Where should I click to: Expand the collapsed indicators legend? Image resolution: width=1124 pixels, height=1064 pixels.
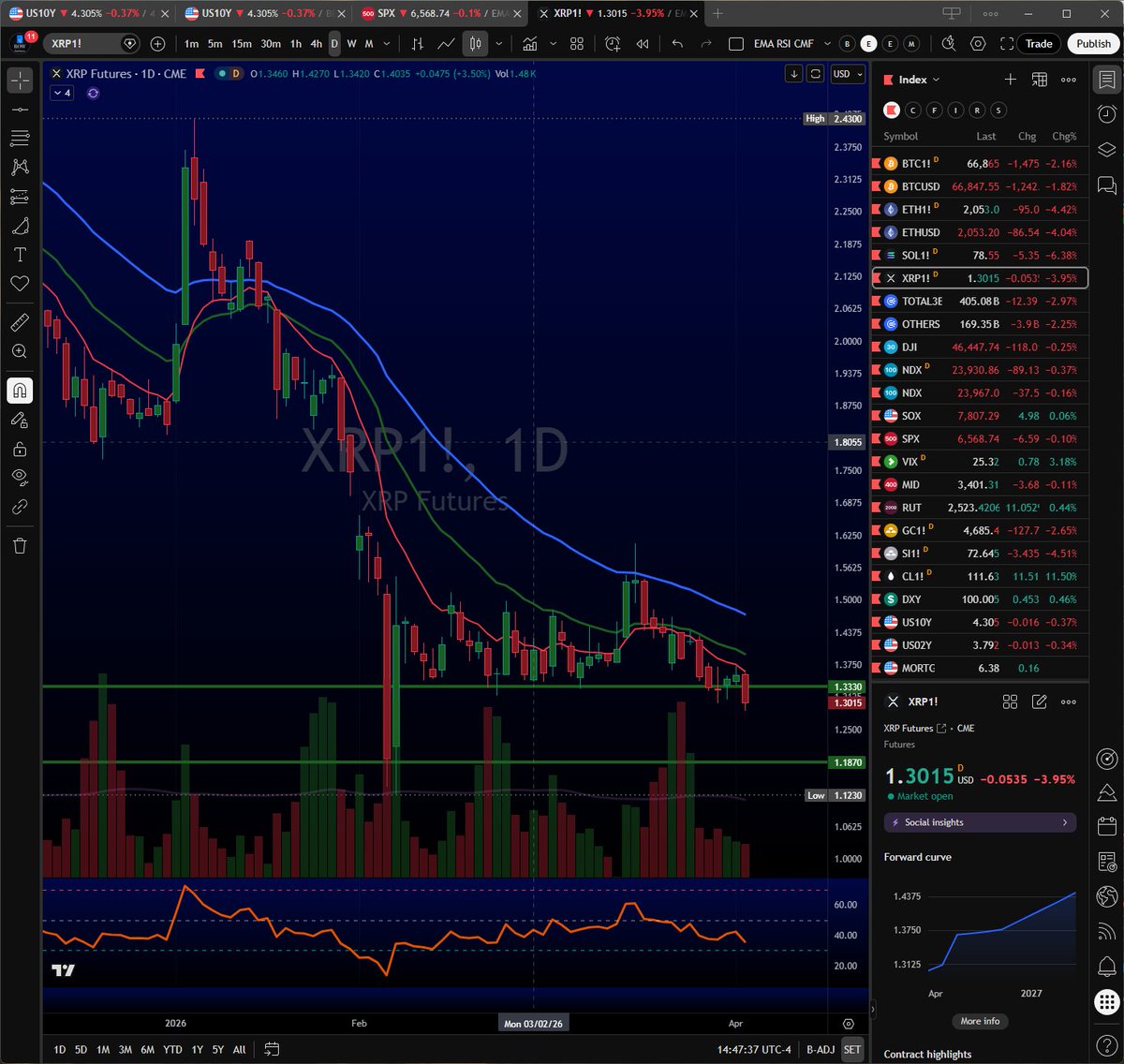(62, 93)
